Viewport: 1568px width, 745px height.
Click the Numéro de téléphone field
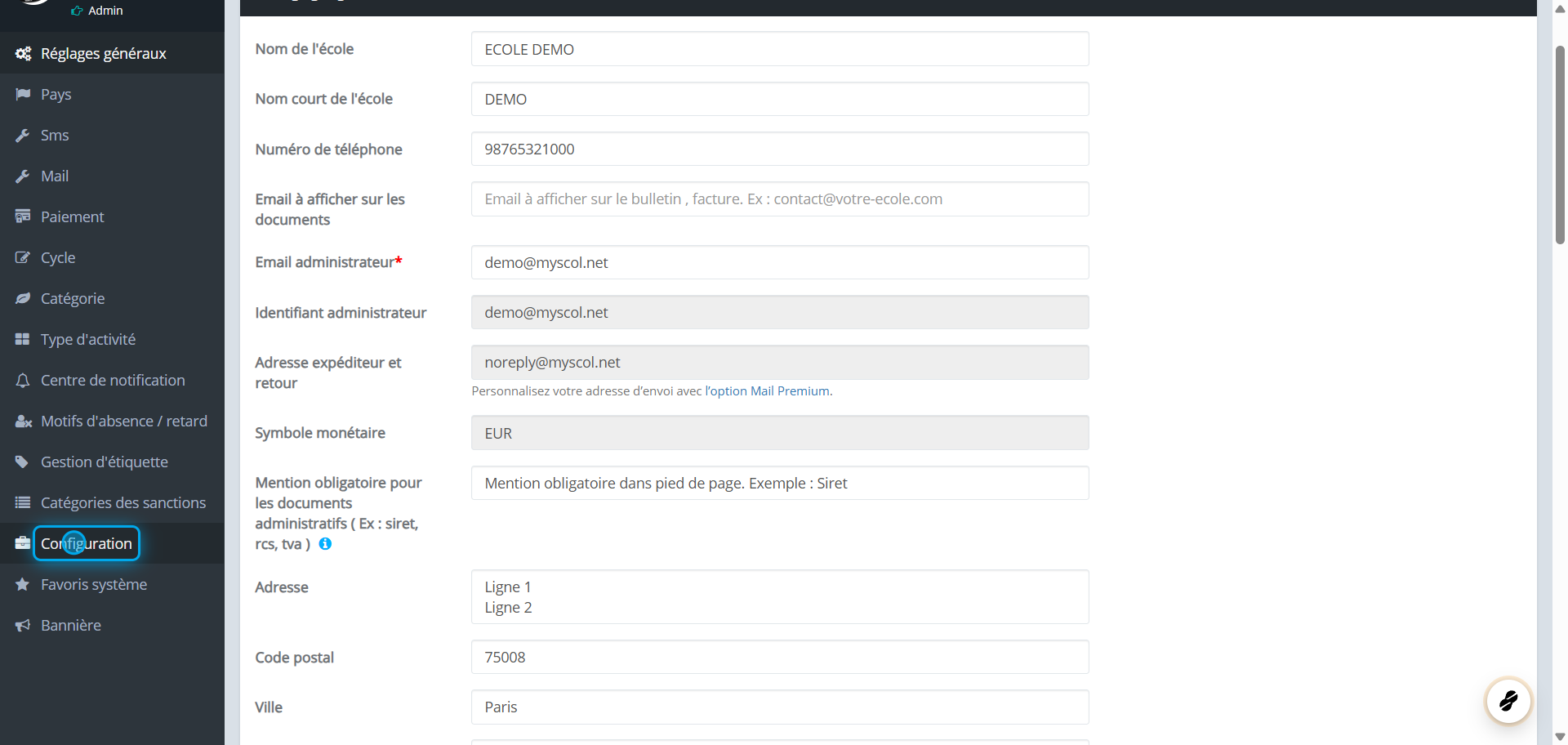[780, 149]
